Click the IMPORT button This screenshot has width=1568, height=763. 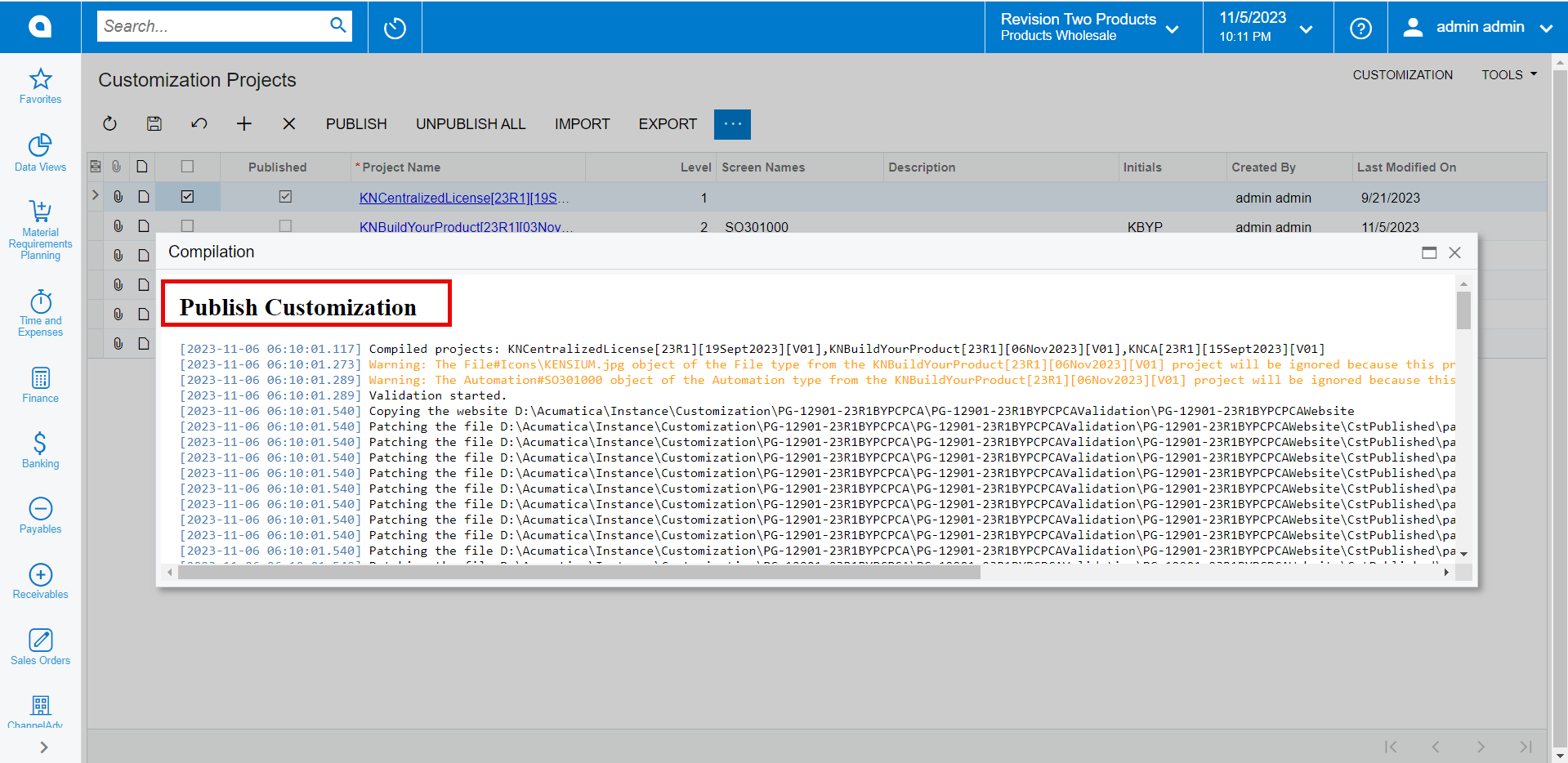click(x=583, y=124)
